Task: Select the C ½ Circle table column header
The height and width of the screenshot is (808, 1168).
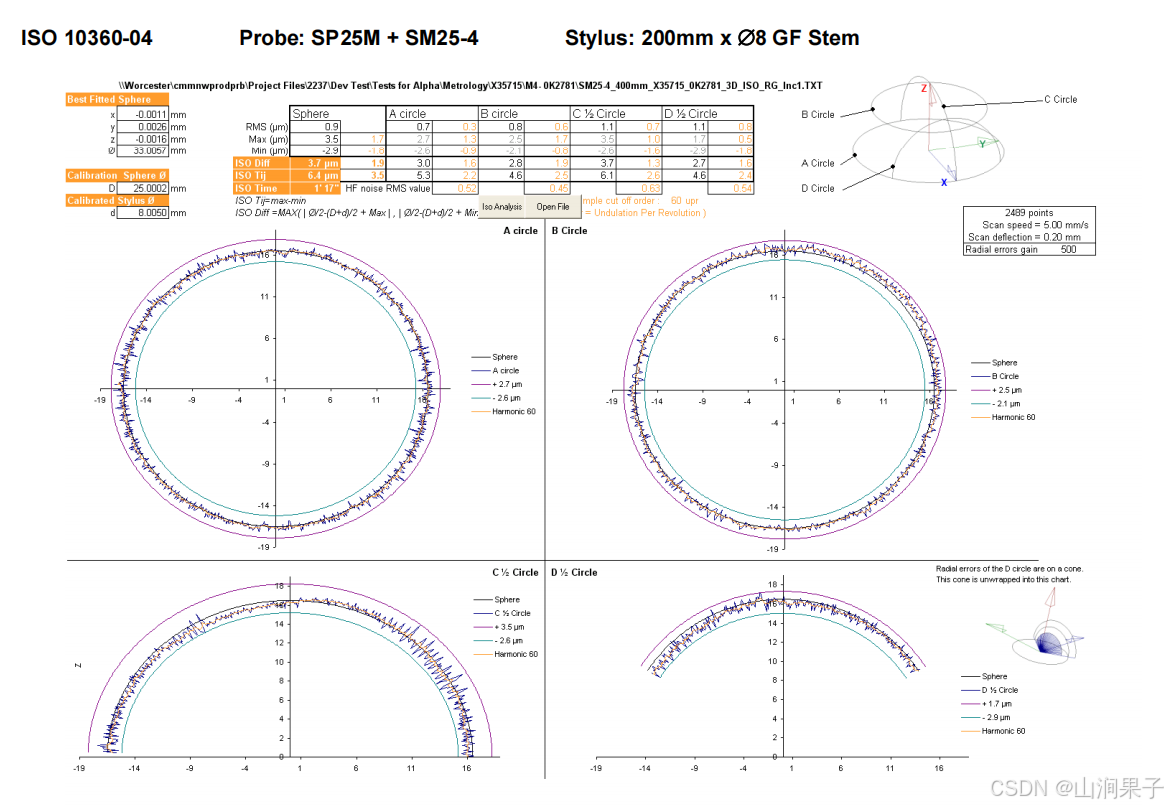Action: (x=616, y=113)
